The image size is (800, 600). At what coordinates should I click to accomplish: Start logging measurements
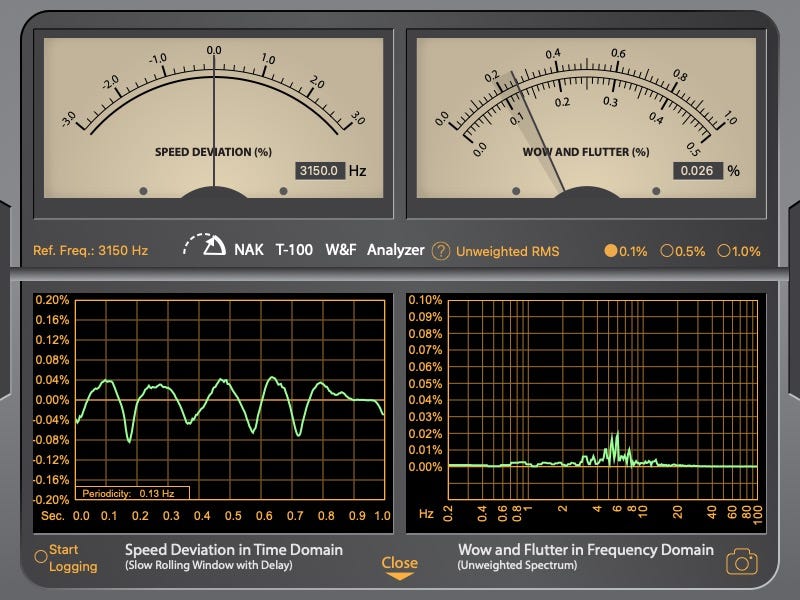41,557
